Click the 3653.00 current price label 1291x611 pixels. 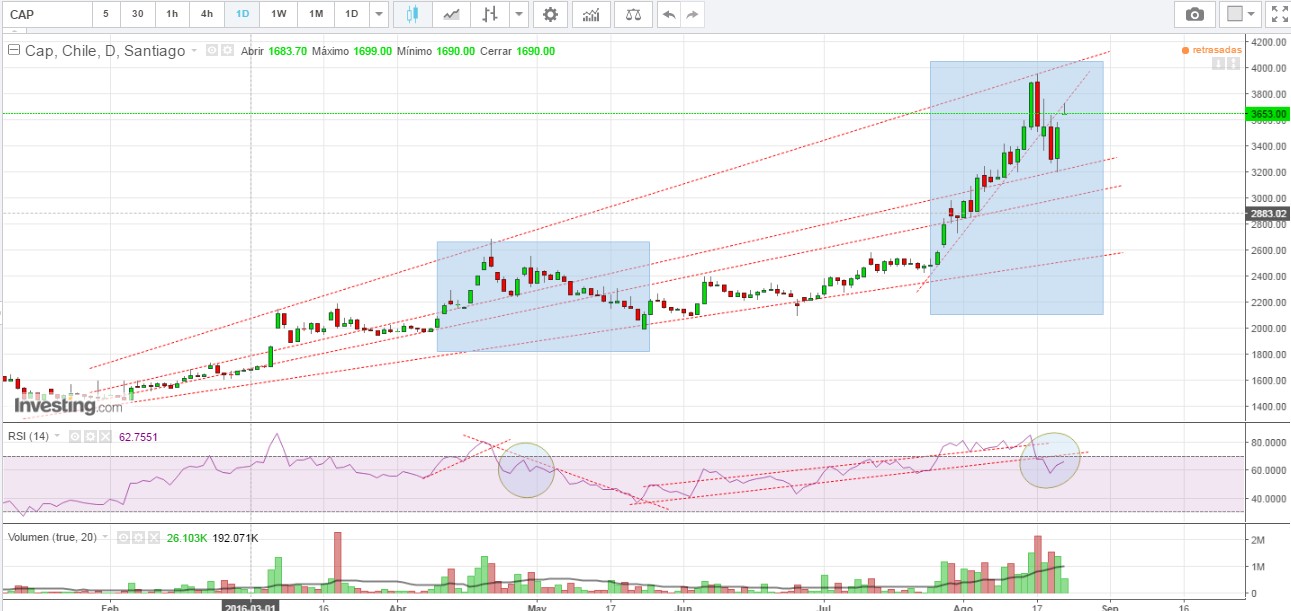tap(1267, 114)
